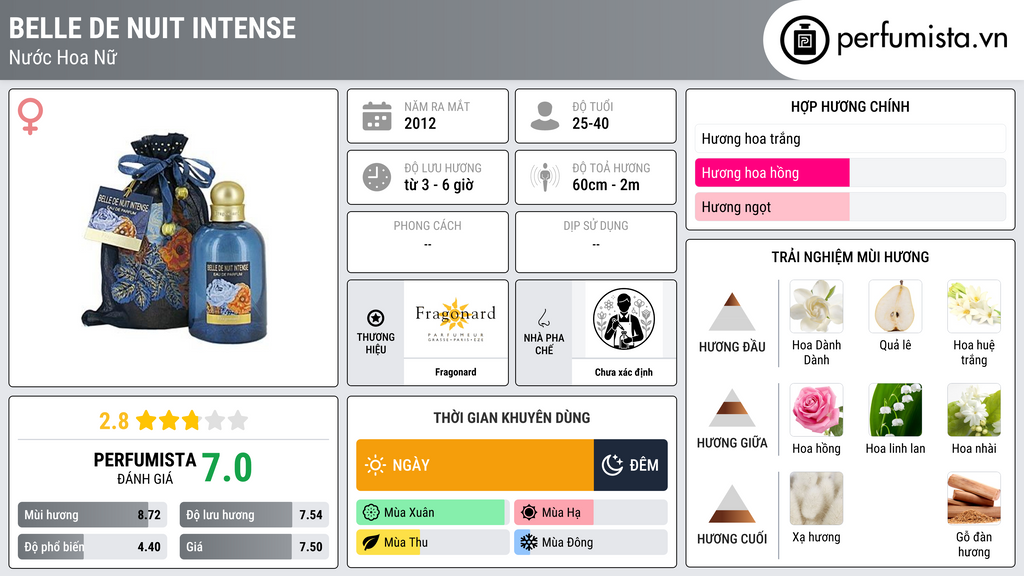Select the Quả lê pear note image
The image size is (1024, 576).
895,306
